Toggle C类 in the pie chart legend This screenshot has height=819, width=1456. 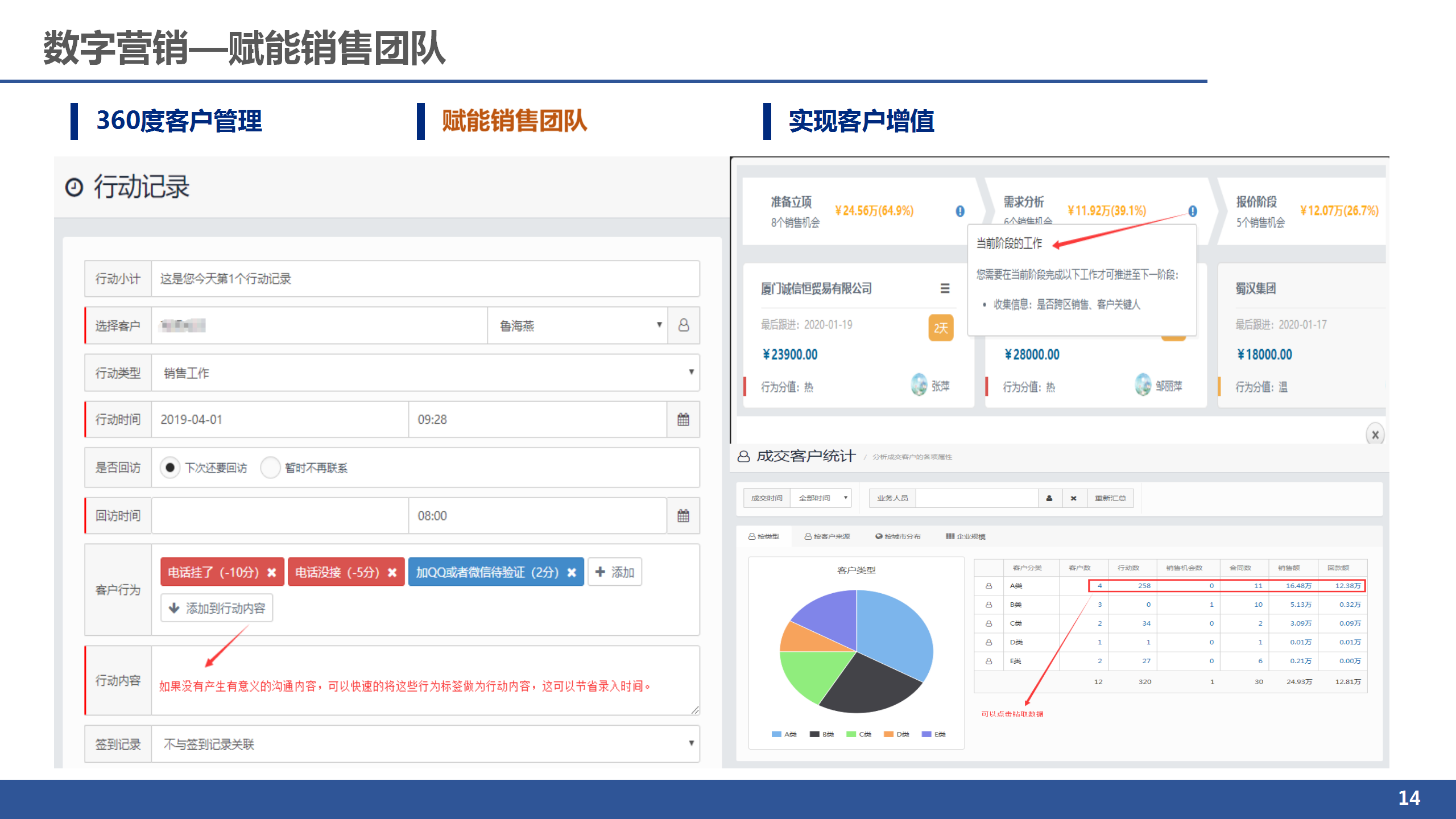pyautogui.click(x=859, y=734)
